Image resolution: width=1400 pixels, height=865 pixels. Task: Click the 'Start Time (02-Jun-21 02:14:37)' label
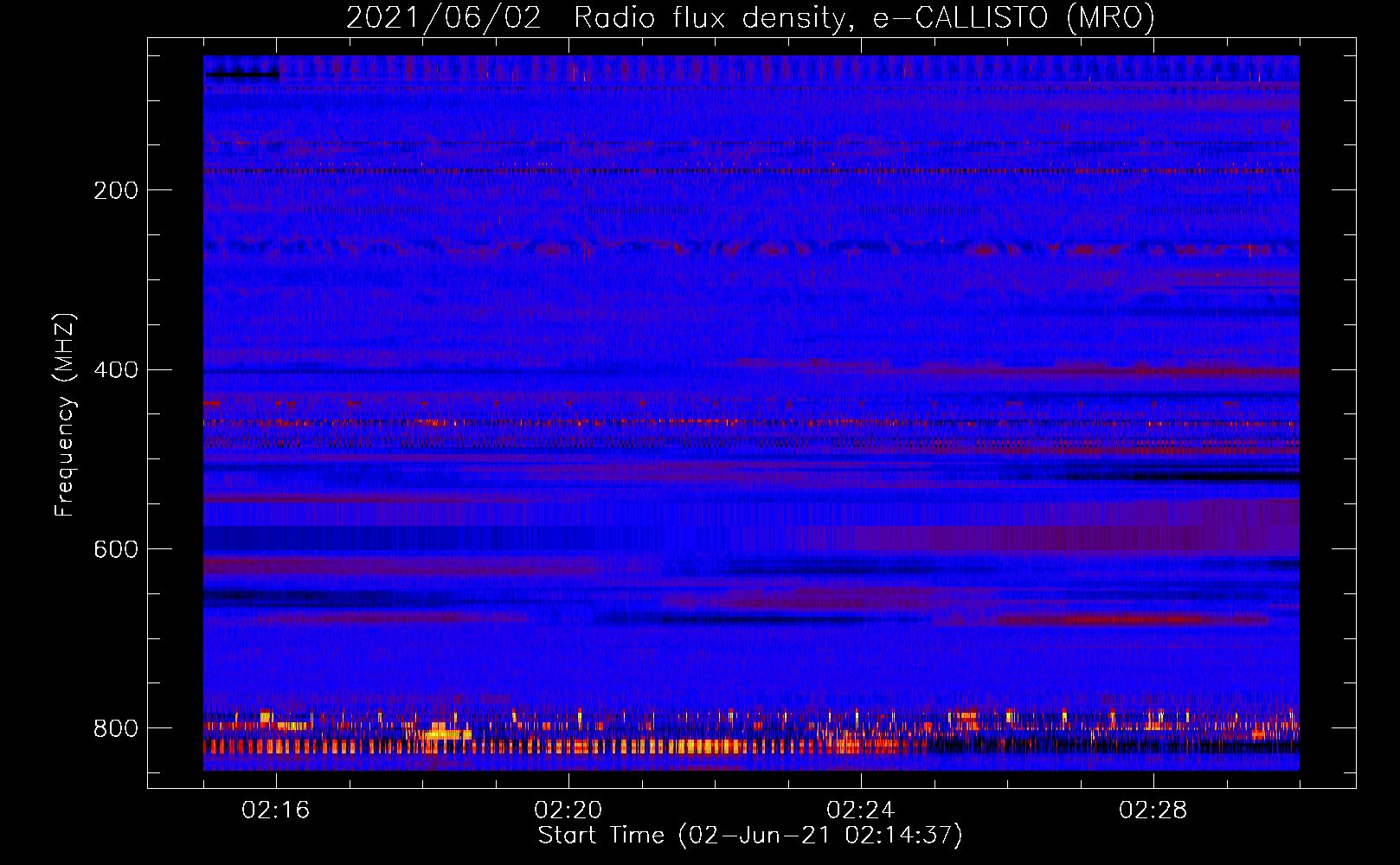tap(750, 836)
